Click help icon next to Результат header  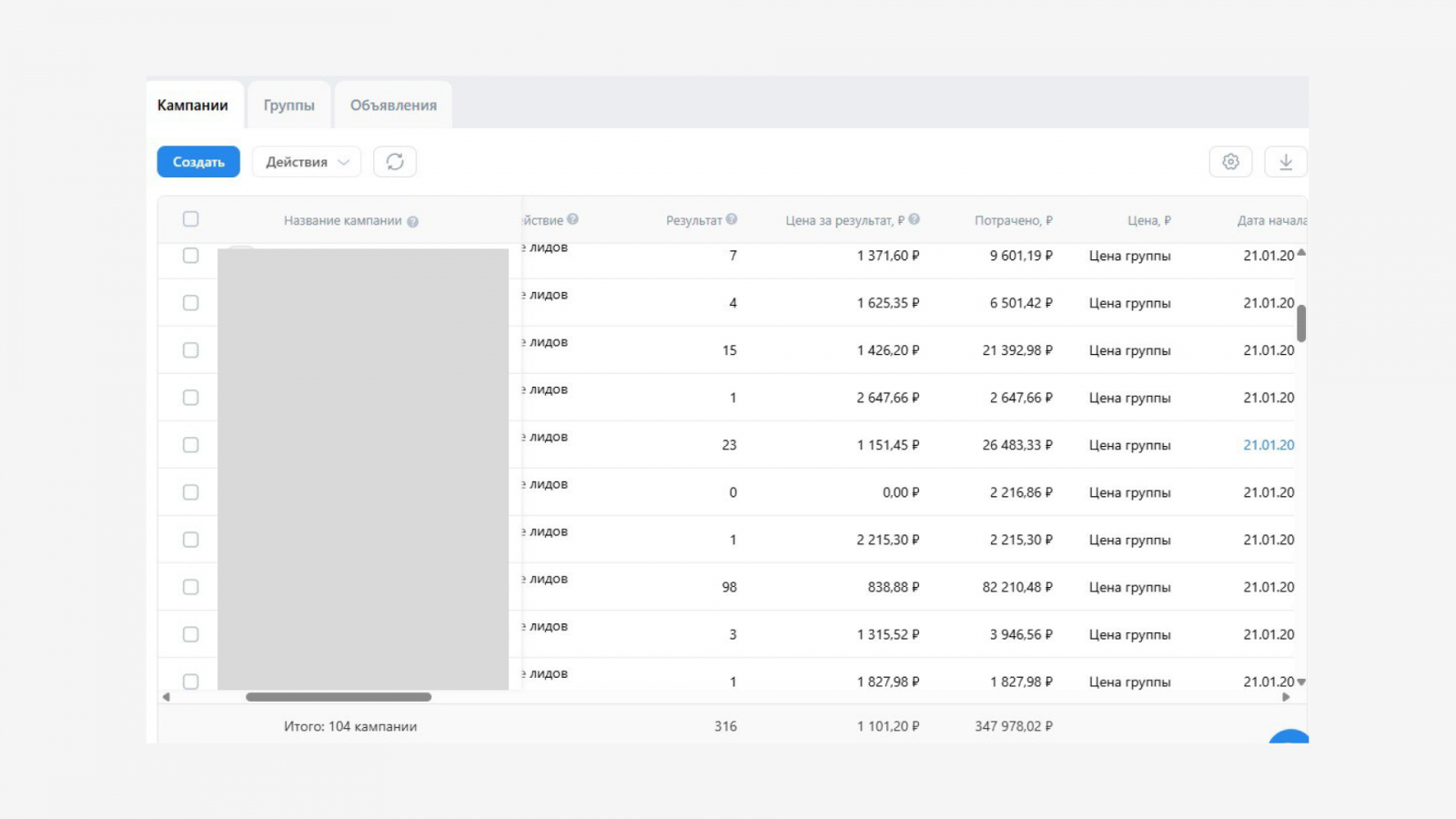click(x=732, y=219)
